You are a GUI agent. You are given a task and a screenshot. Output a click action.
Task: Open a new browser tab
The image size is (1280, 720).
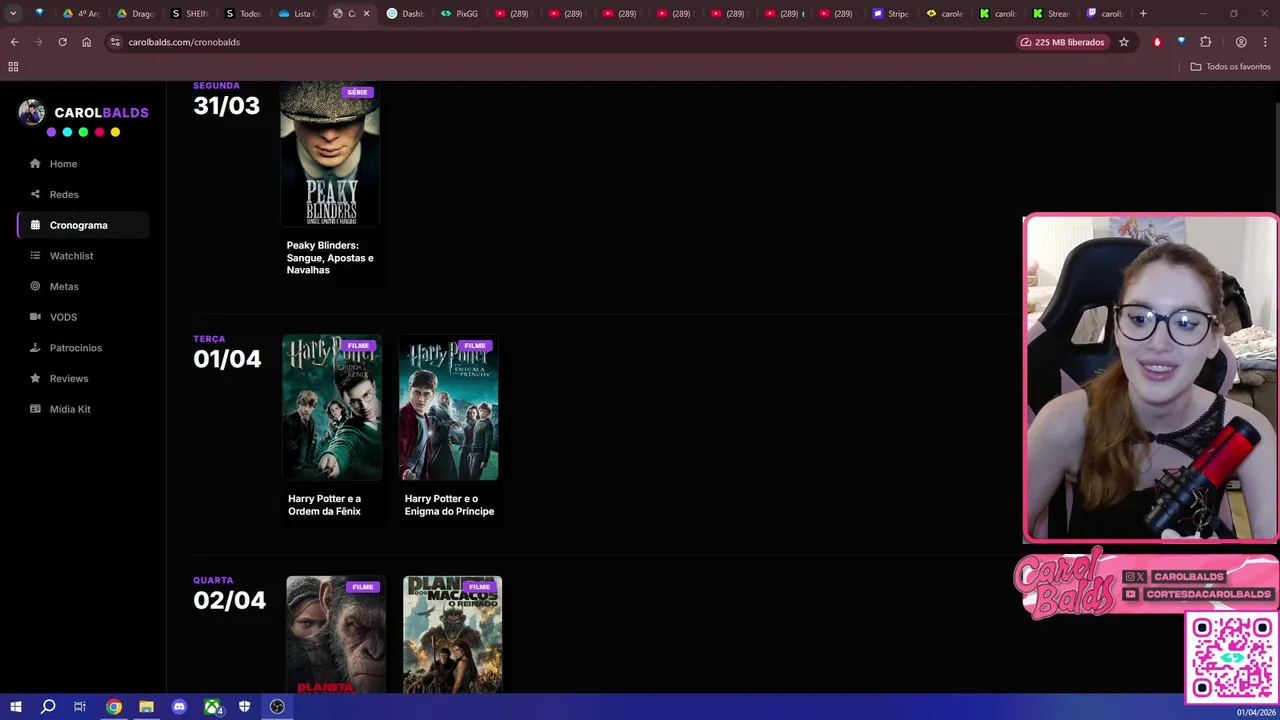1143,14
